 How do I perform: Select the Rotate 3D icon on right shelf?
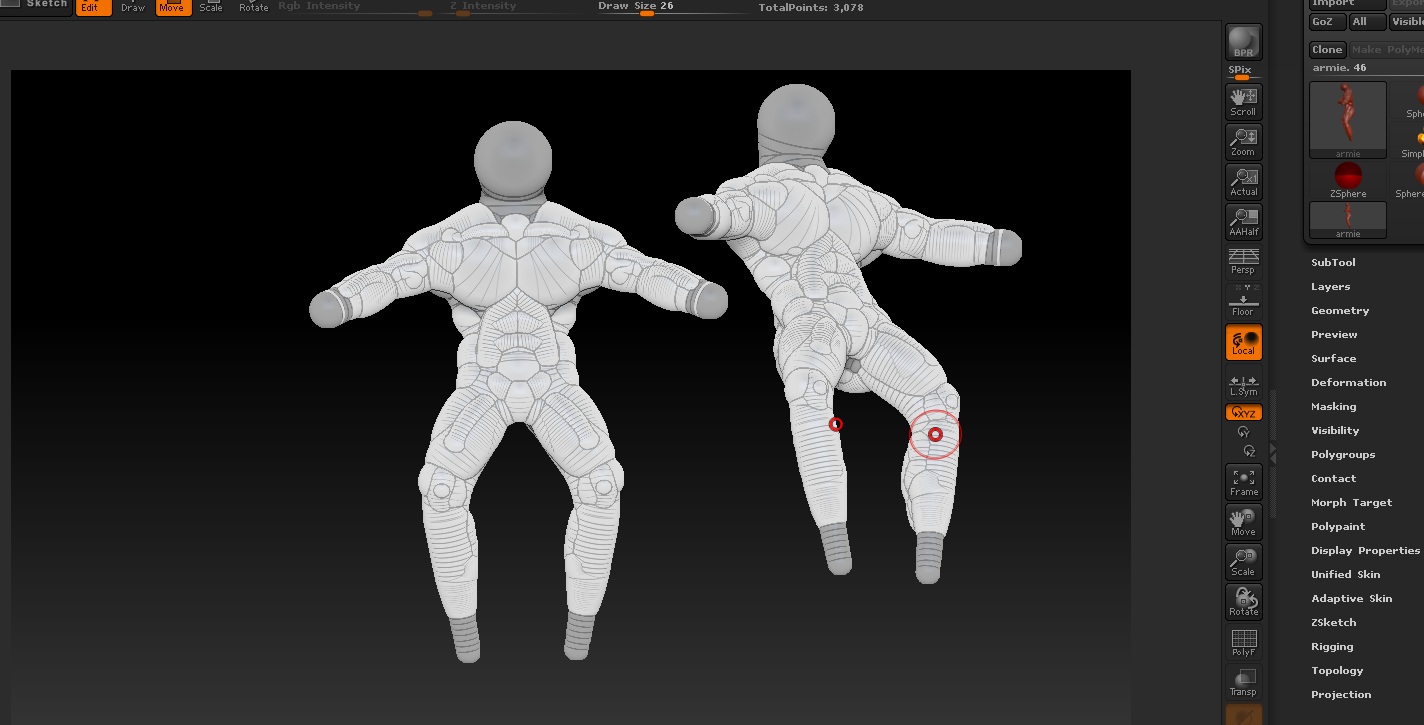tap(1243, 601)
